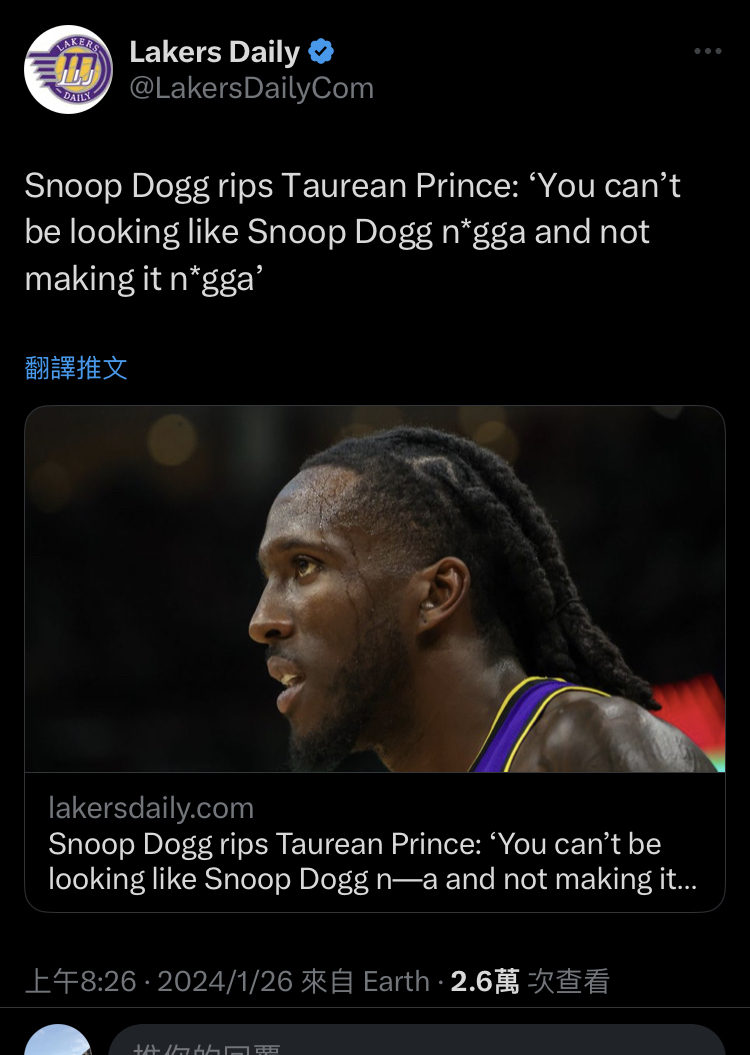Focus the reply text input field
Screen dimensions: 750x1055
coord(417,1040)
